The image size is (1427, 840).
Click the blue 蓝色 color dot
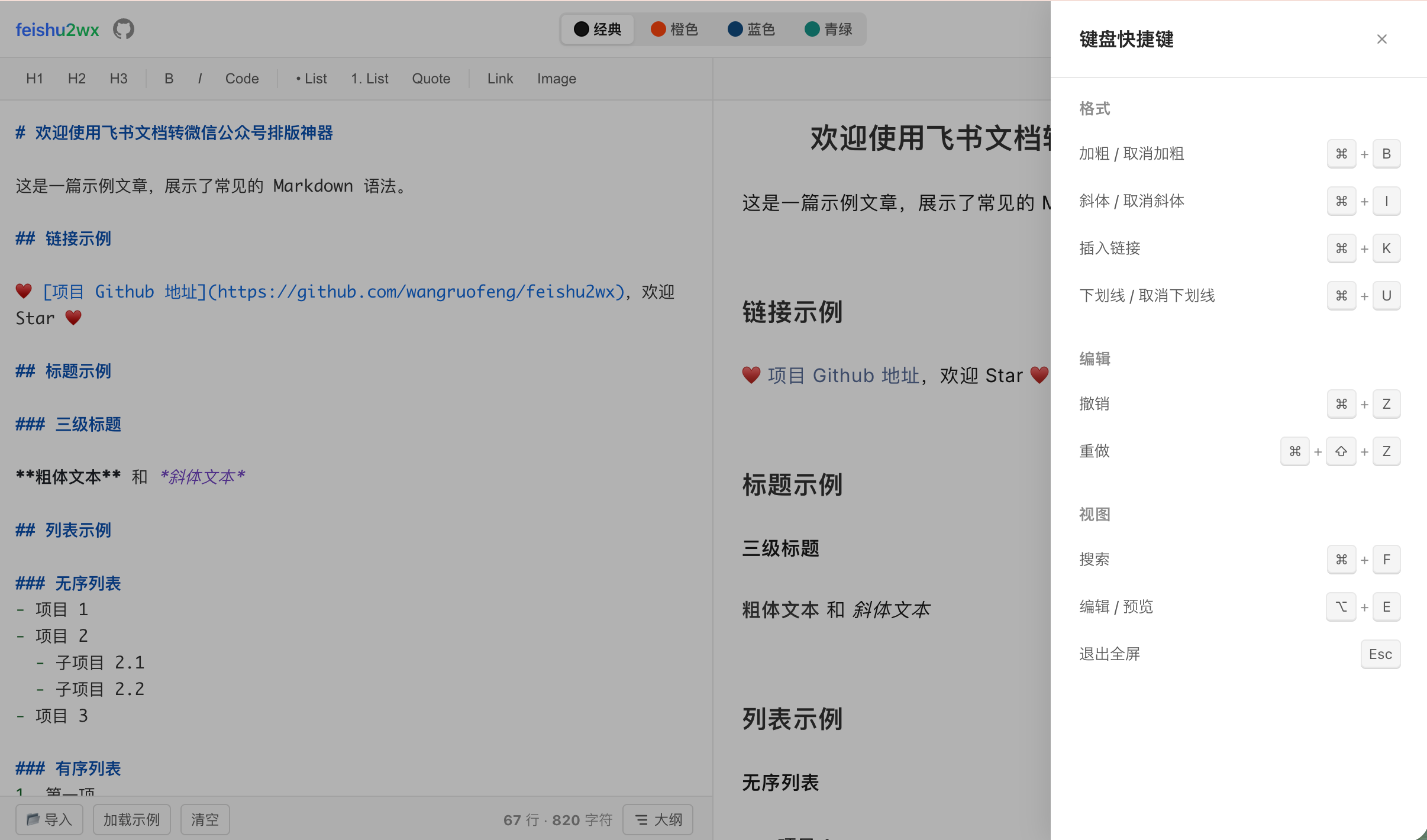pos(735,29)
